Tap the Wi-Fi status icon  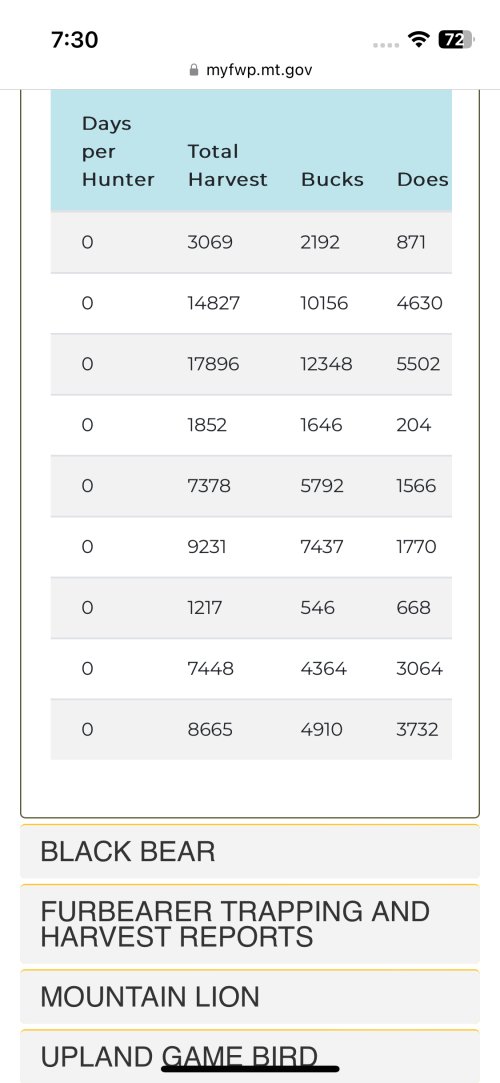419,39
